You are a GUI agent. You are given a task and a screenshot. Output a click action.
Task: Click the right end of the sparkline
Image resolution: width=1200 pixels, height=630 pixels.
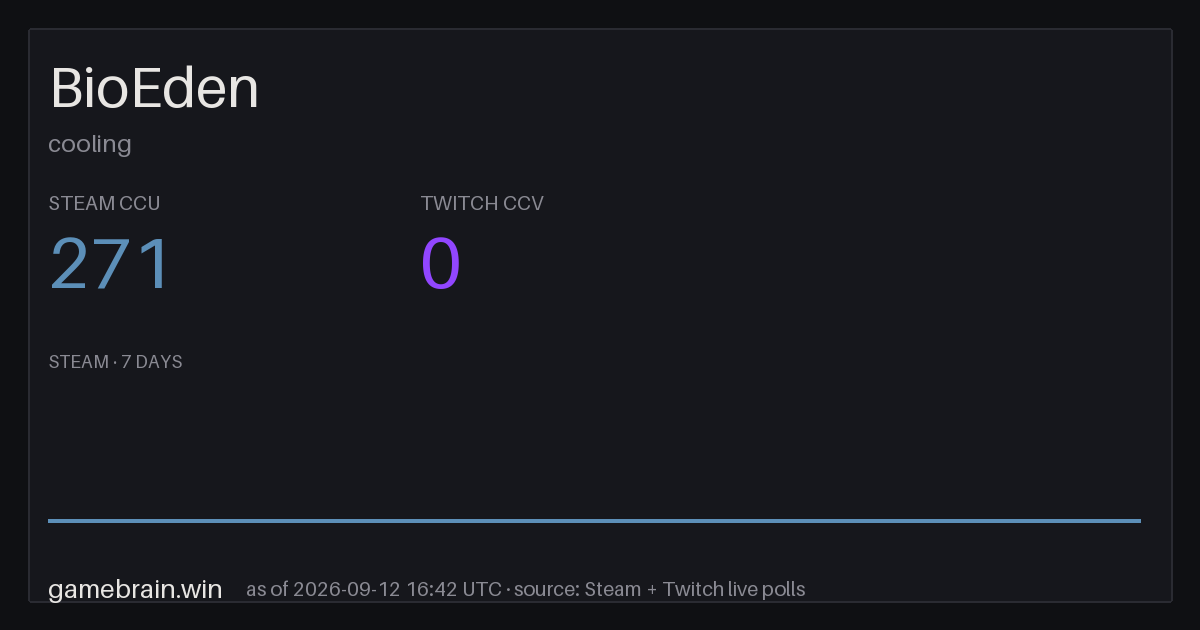click(1139, 520)
